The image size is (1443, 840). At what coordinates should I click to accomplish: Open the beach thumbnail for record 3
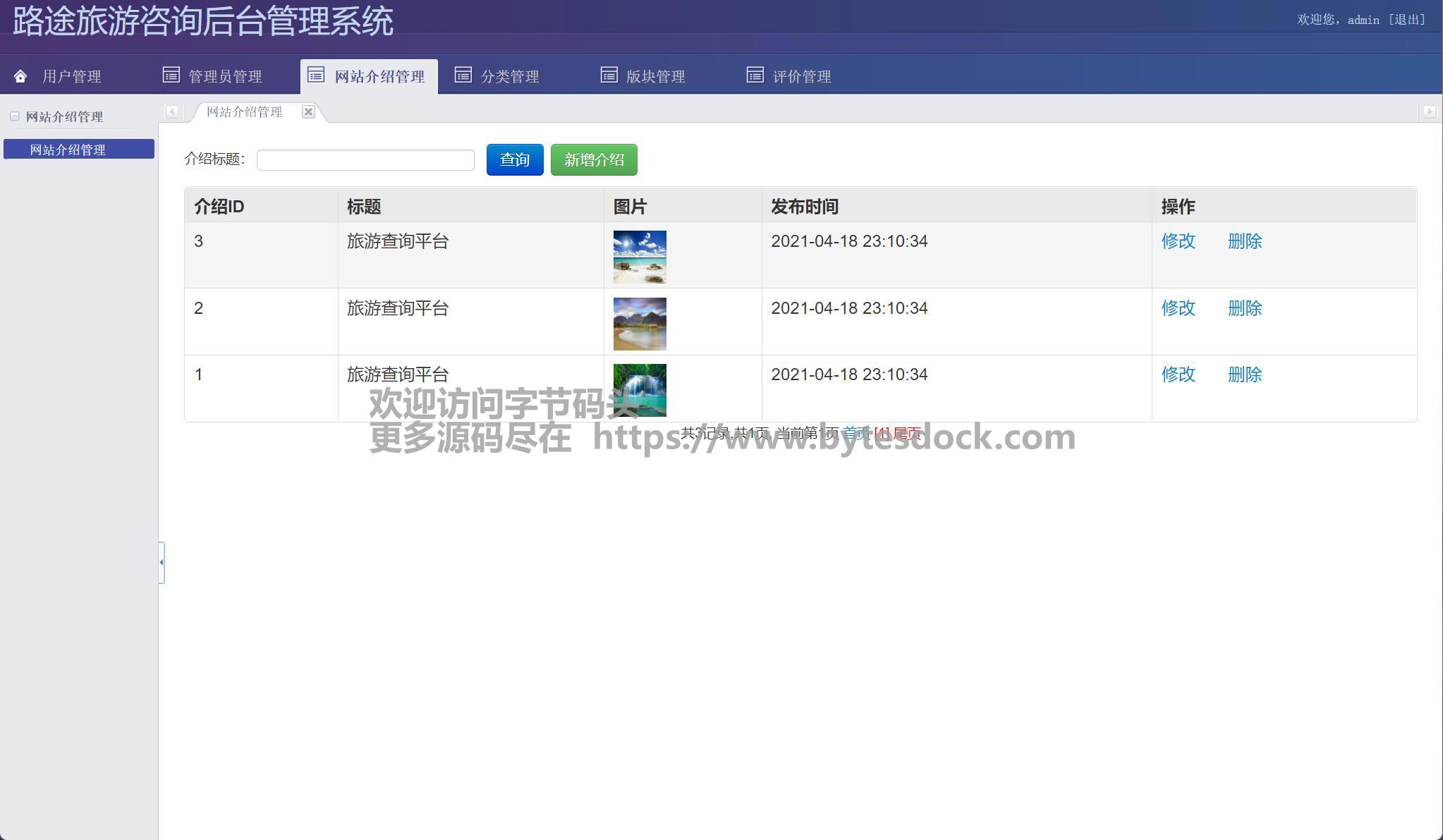tap(640, 257)
